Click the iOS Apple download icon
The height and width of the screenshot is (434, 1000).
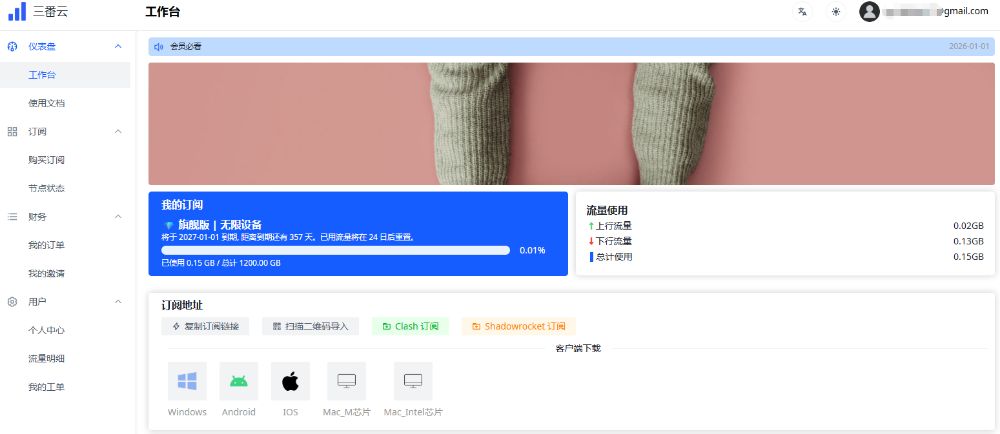290,381
